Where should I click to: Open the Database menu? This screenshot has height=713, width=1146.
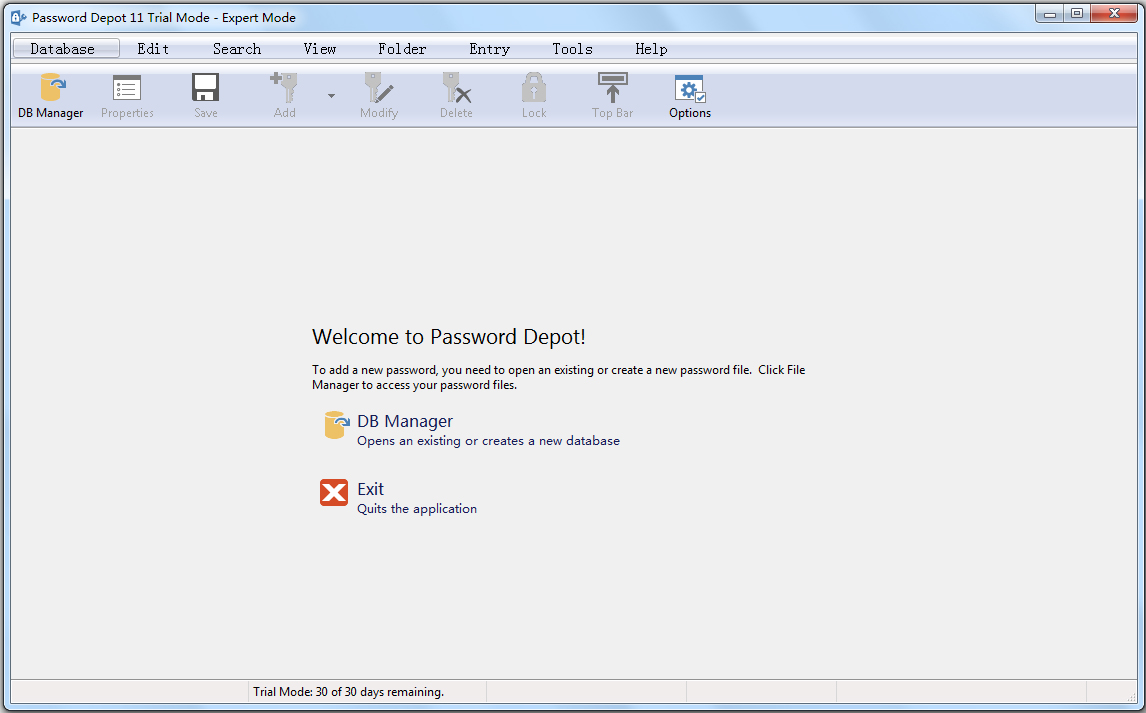tap(63, 49)
